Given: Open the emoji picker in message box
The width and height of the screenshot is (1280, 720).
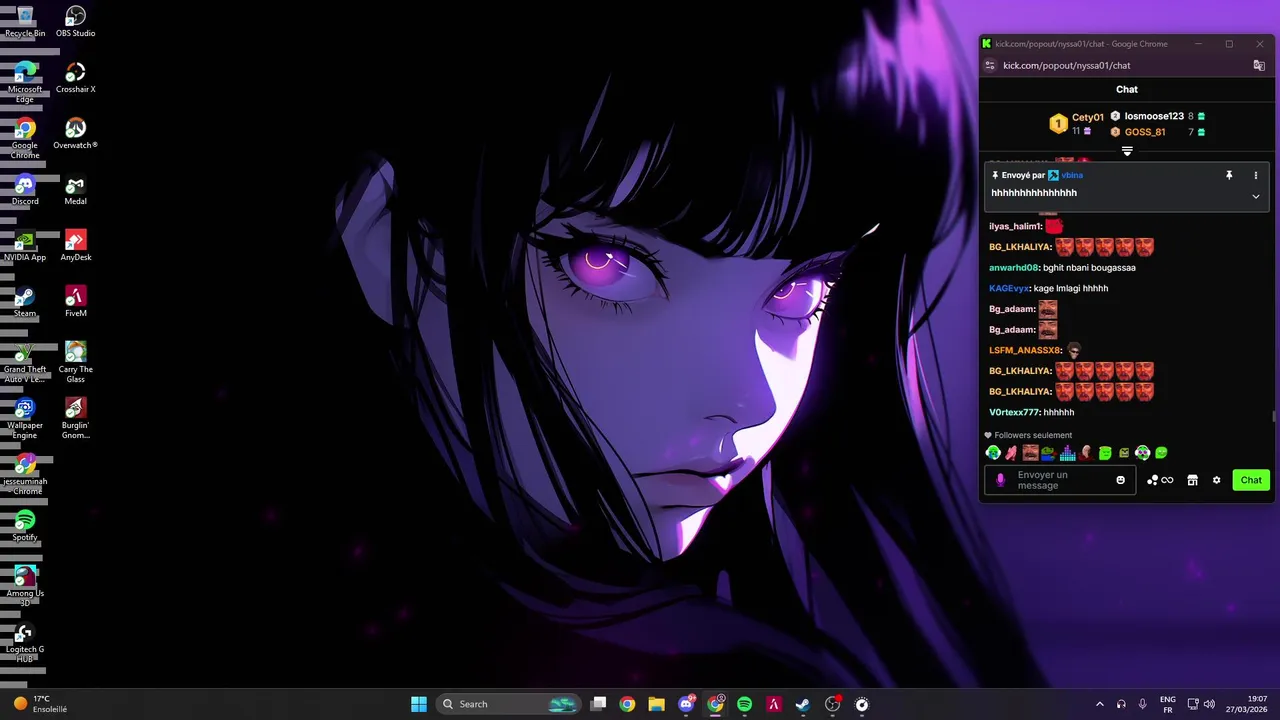Looking at the screenshot, I should point(1120,480).
